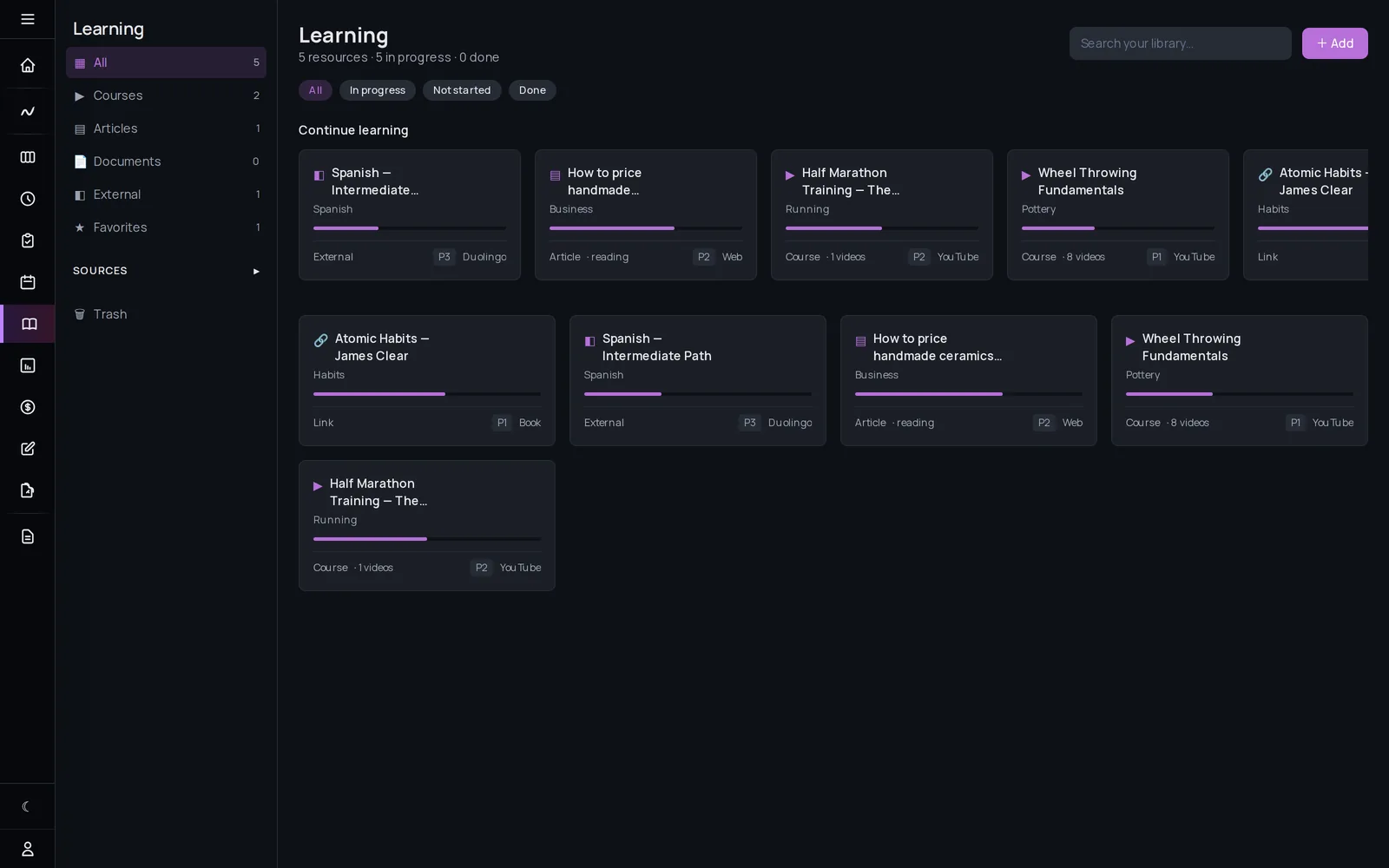Open the user profile icon
Screen dimensions: 1389x868
pyautogui.click(x=28, y=849)
